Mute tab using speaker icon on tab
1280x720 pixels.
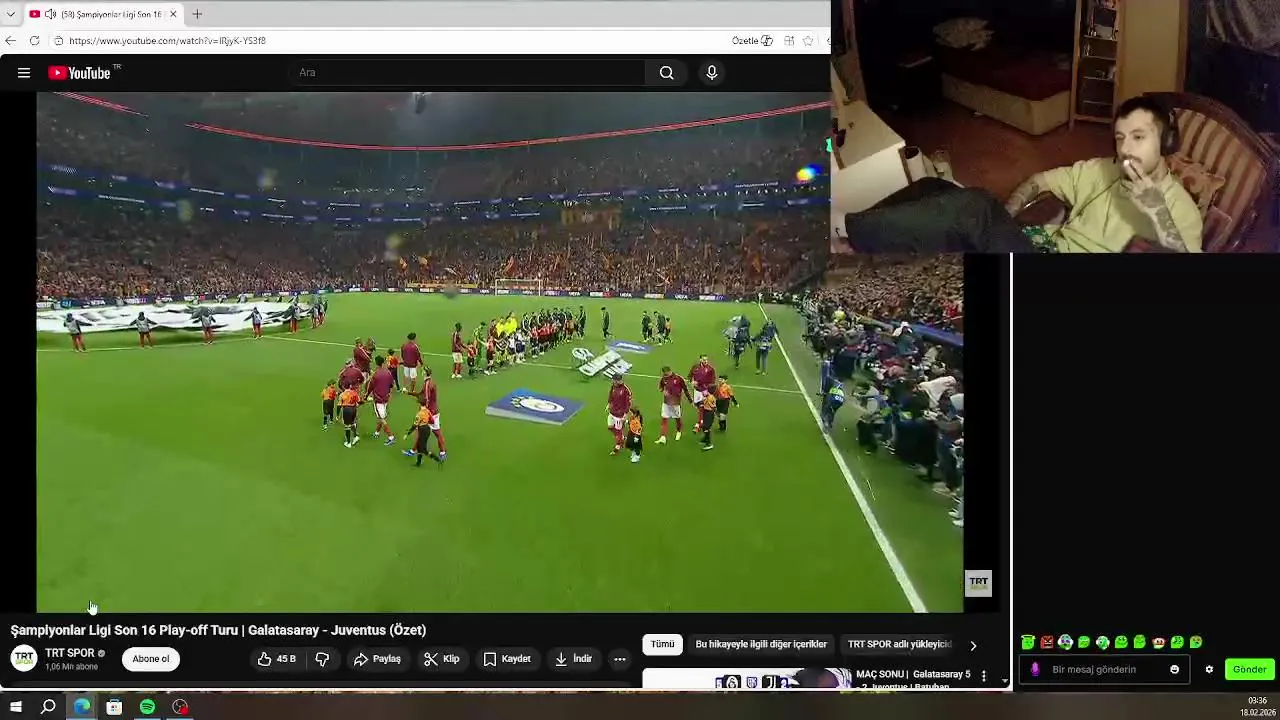pos(50,14)
